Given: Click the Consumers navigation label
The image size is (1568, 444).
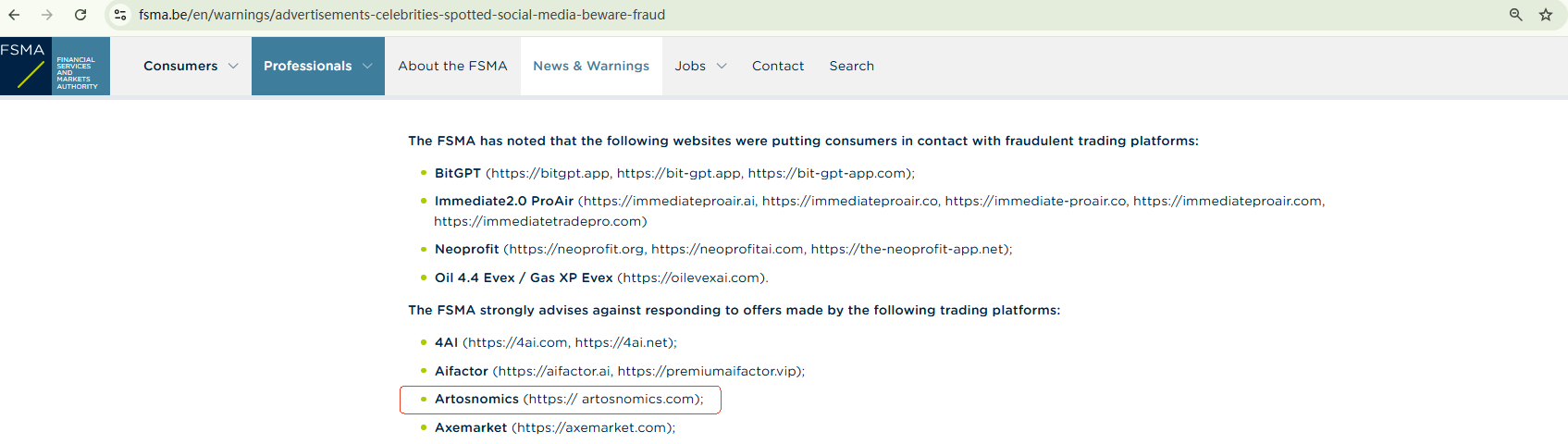Looking at the screenshot, I should point(180,66).
